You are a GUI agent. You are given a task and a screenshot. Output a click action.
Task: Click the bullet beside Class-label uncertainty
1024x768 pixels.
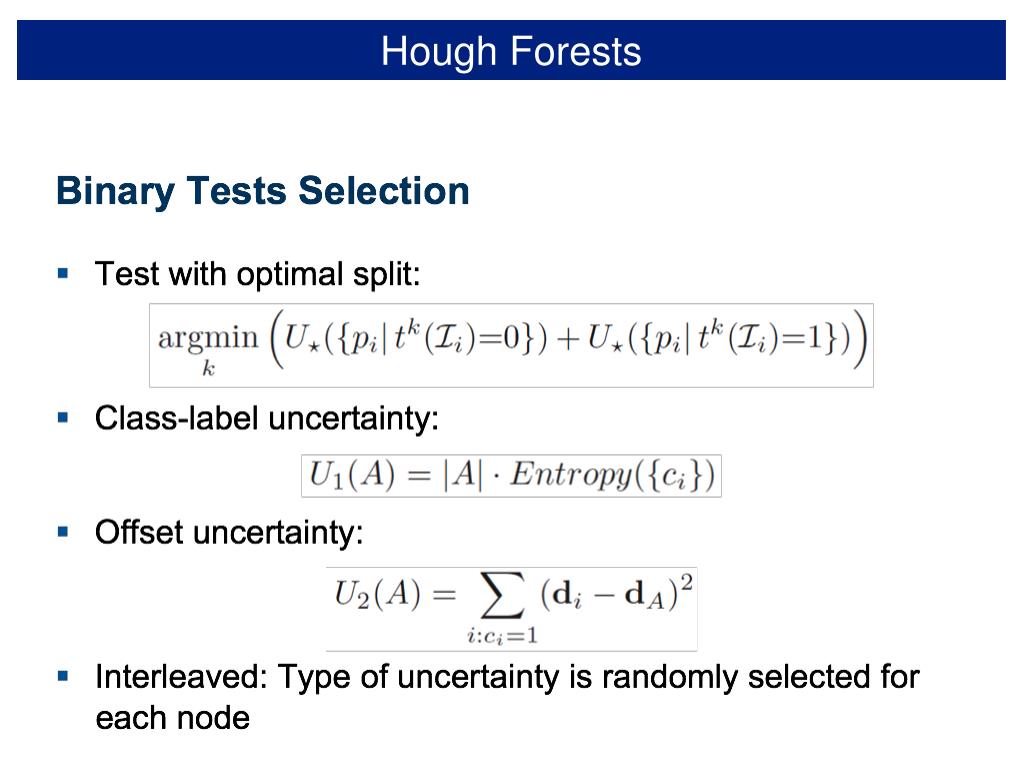coord(63,418)
